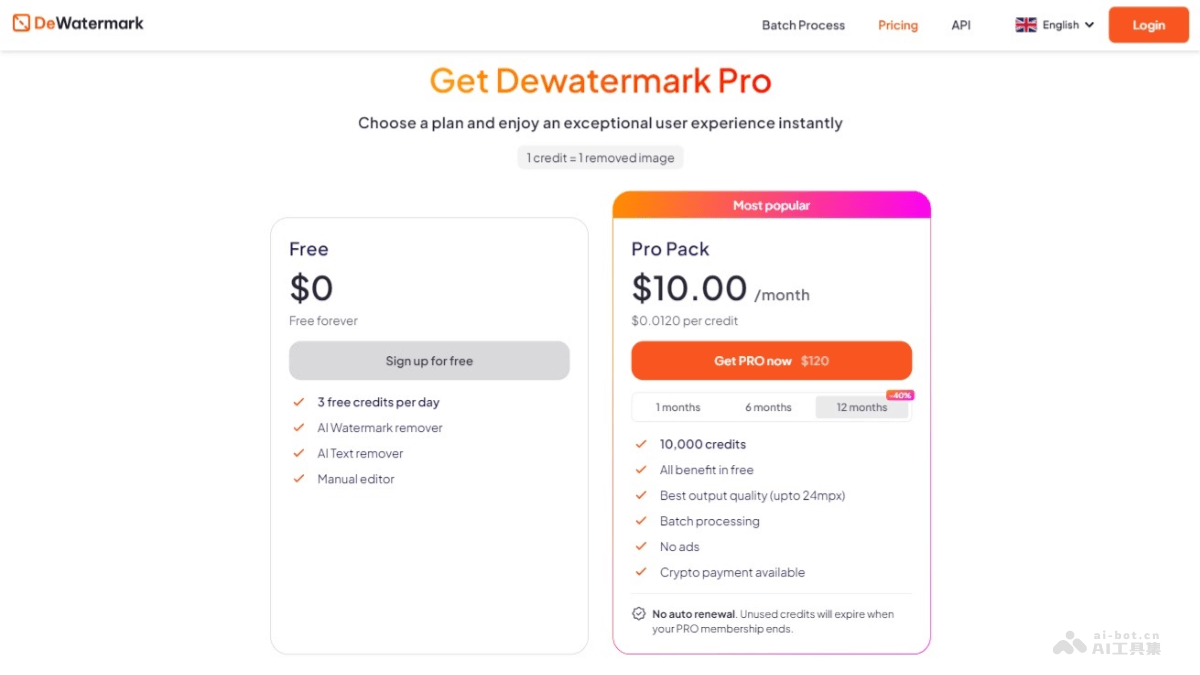
Task: Click the no auto renewal circle icon
Action: pyautogui.click(x=638, y=614)
